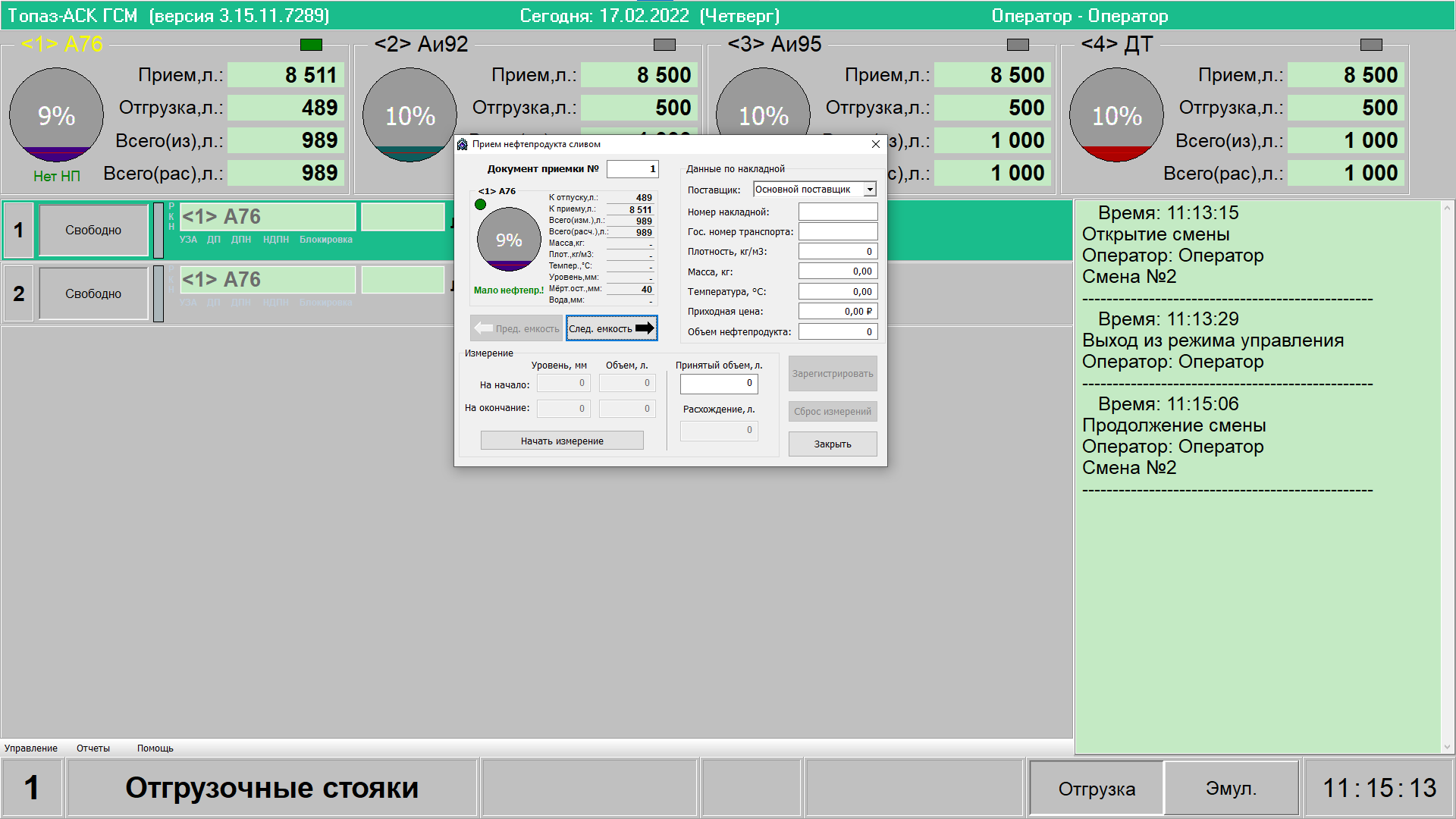This screenshot has height=819, width=1456.
Task: Open the Поставщик supplier dropdown
Action: click(870, 190)
